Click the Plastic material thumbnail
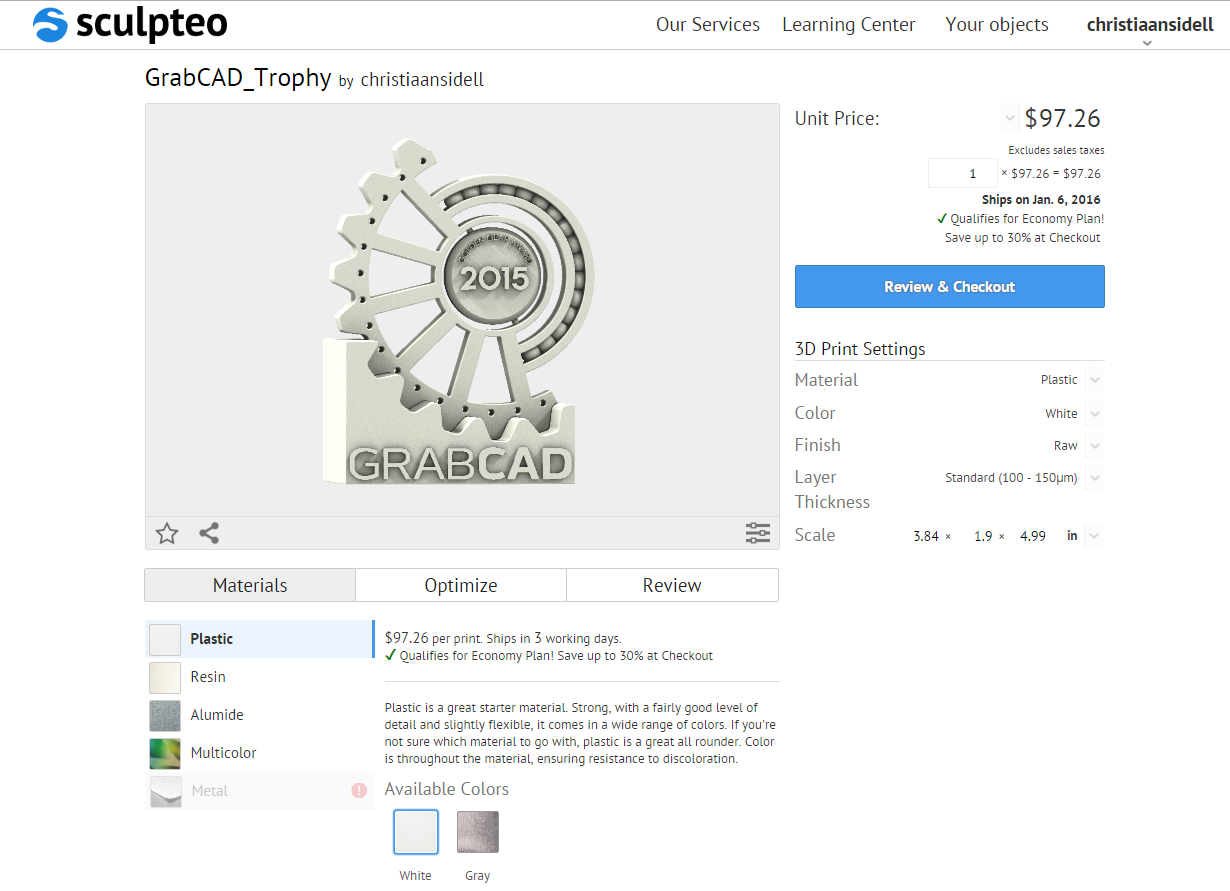Image resolution: width=1230 pixels, height=891 pixels. point(165,639)
